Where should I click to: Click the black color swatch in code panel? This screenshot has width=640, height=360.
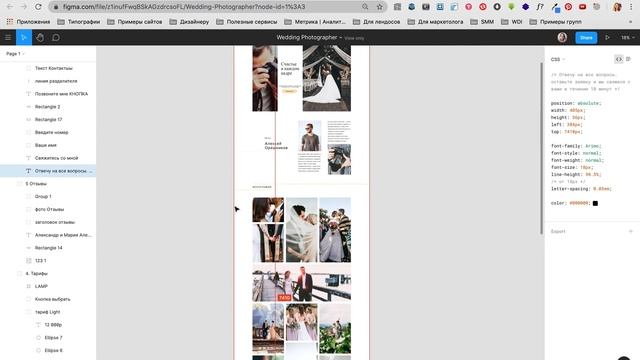pyautogui.click(x=595, y=203)
